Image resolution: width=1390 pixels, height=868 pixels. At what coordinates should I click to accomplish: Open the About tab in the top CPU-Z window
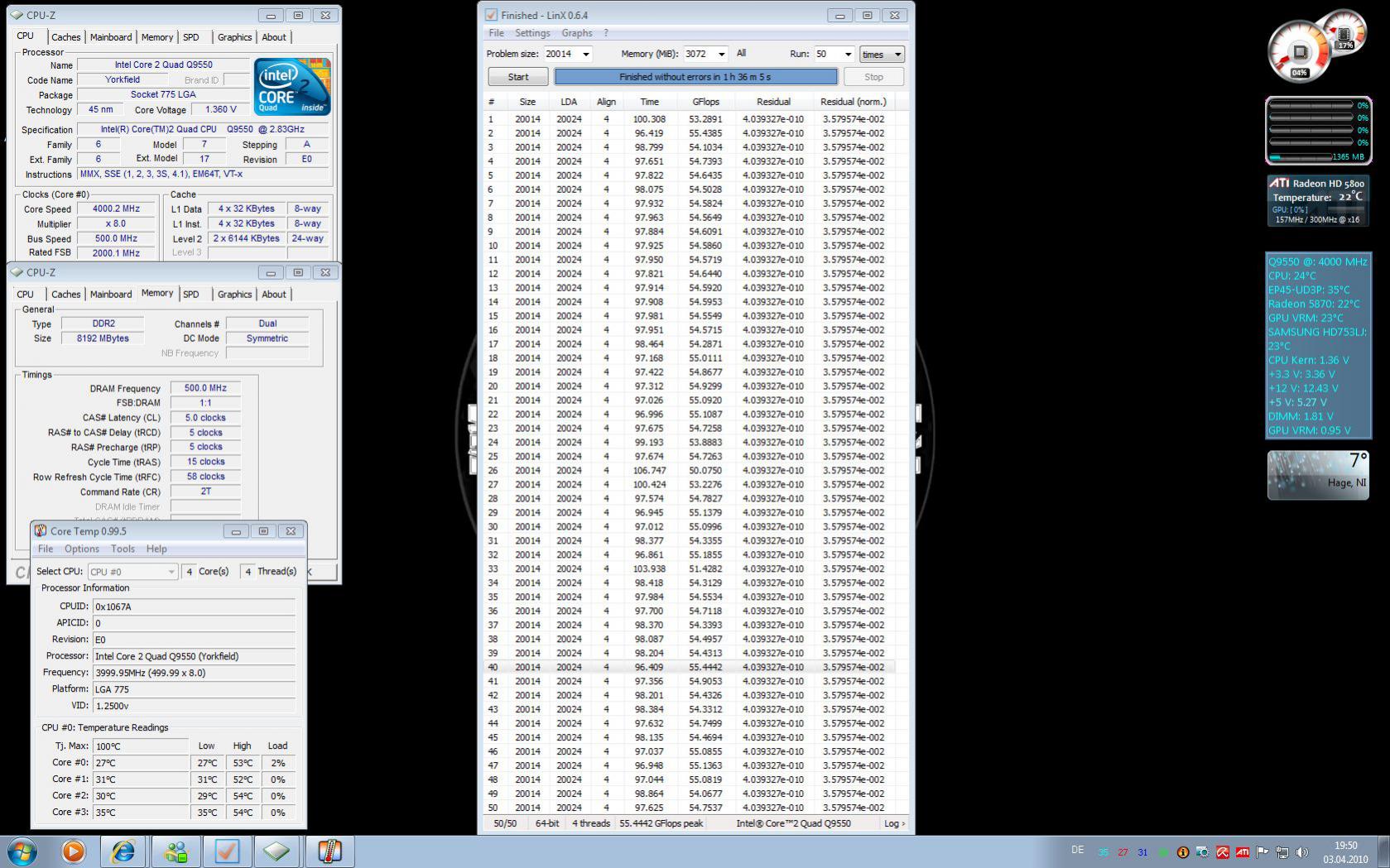(274, 37)
